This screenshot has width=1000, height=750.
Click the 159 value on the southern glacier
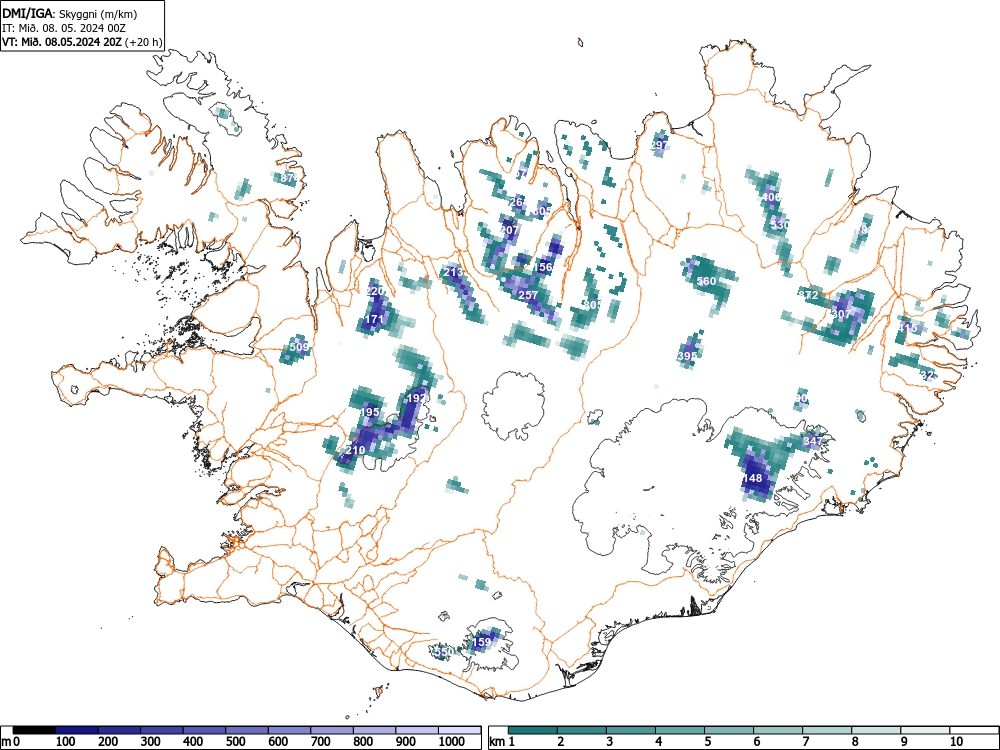(x=482, y=642)
